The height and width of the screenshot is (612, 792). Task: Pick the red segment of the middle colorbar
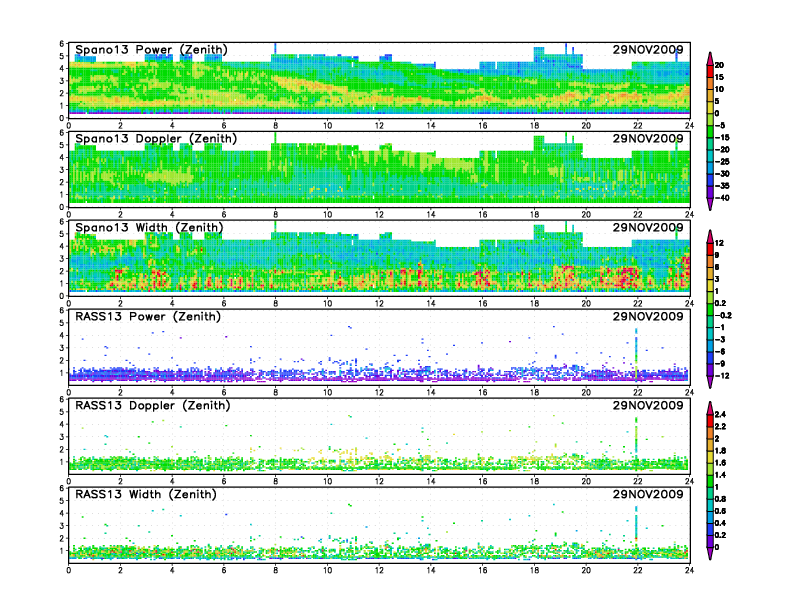tap(710, 249)
